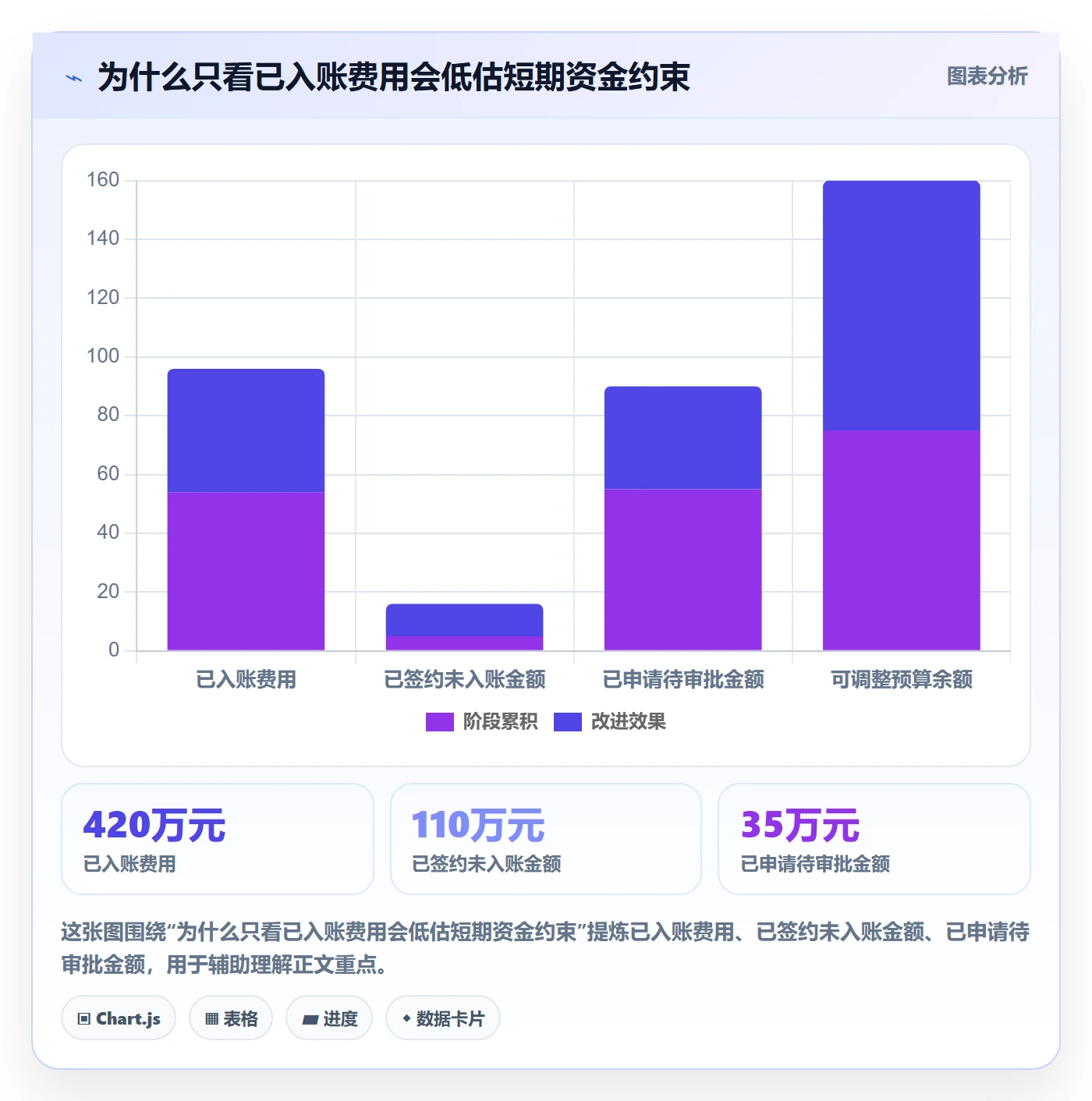Click the 阶段累积 legend label
Image resolution: width=1092 pixels, height=1101 pixels.
coord(500,722)
